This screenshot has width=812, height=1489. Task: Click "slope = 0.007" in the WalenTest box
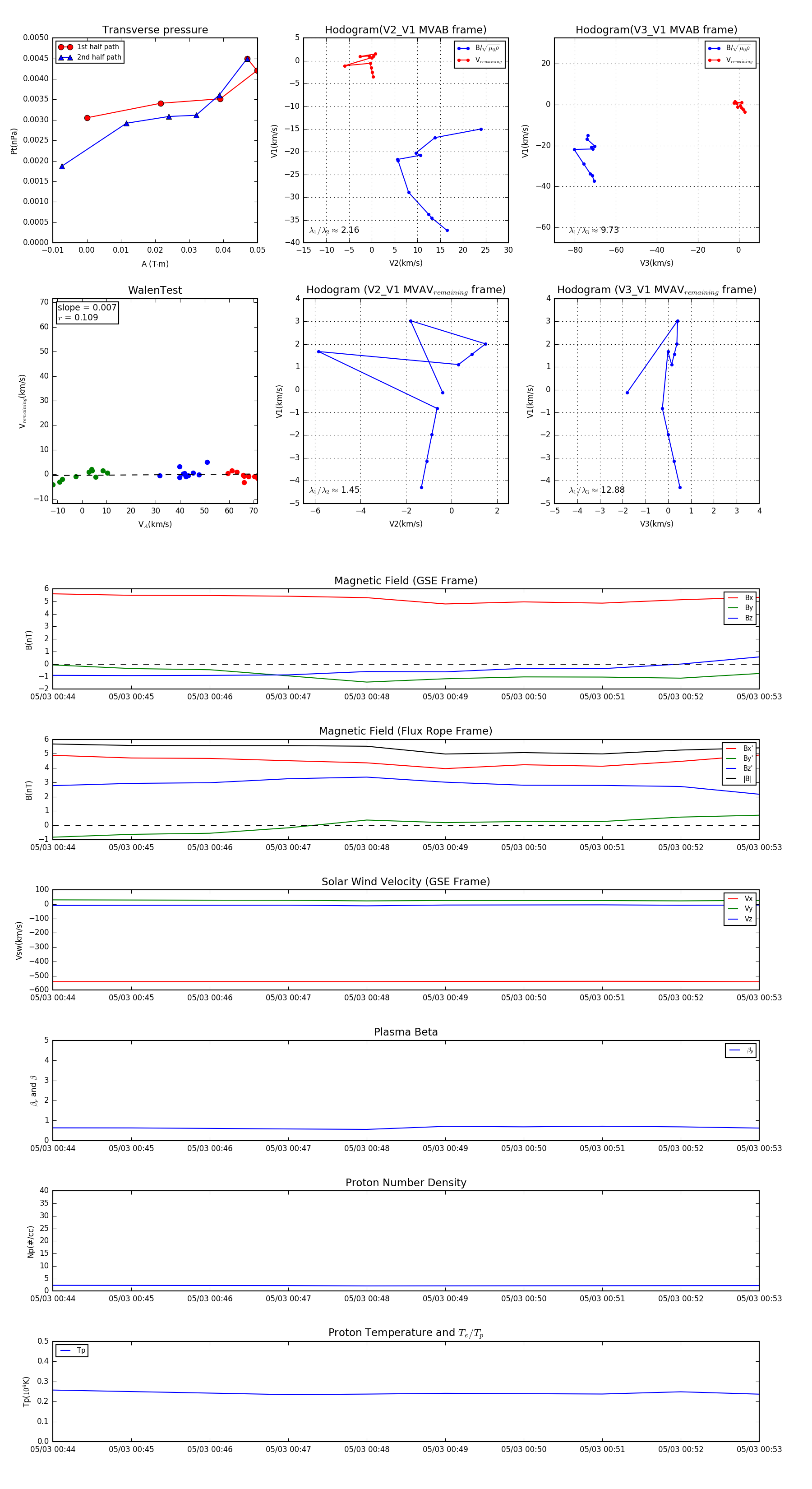pos(87,308)
